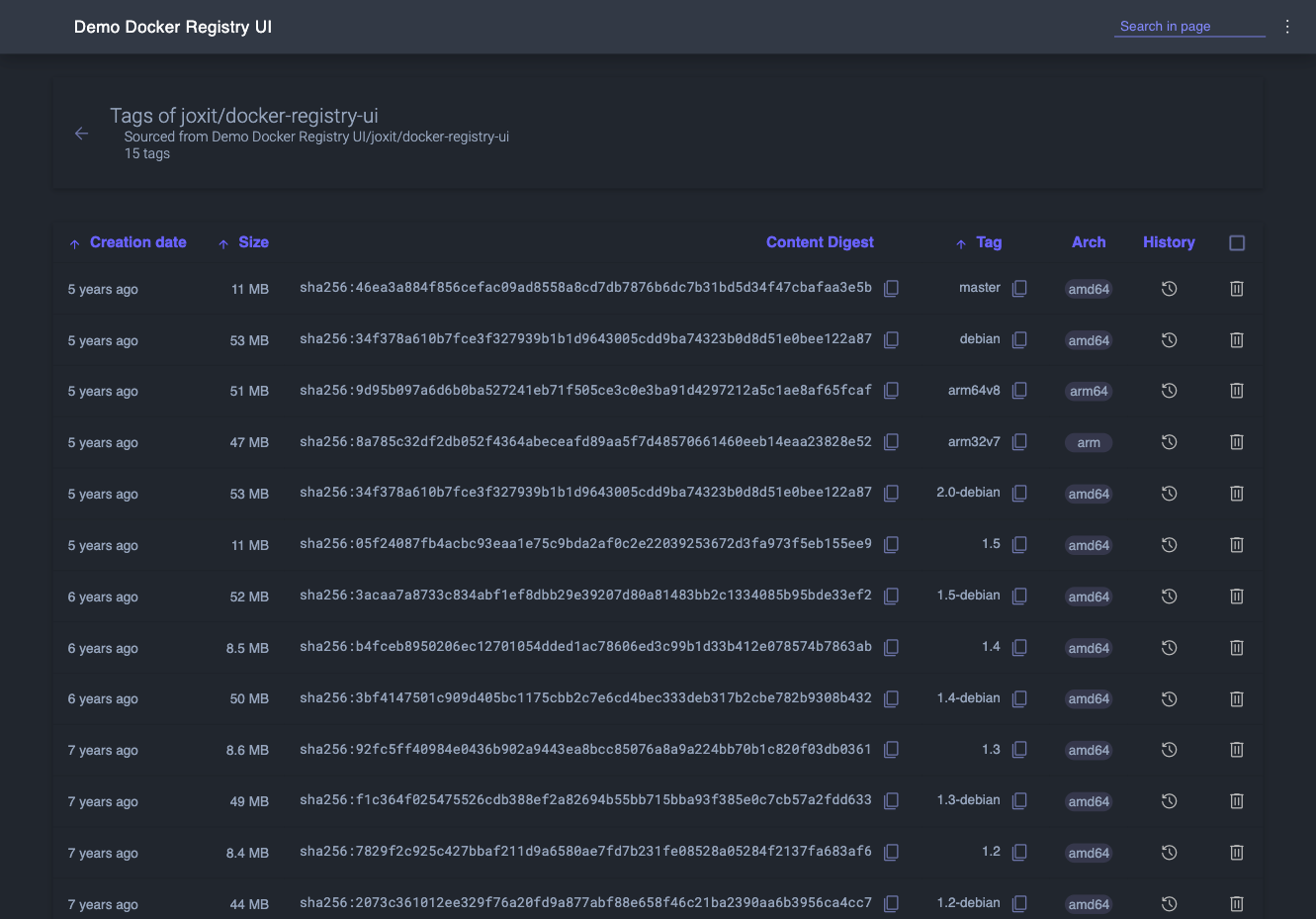1316x919 pixels.
Task: Open history for tag 1.4
Action: [x=1169, y=648]
